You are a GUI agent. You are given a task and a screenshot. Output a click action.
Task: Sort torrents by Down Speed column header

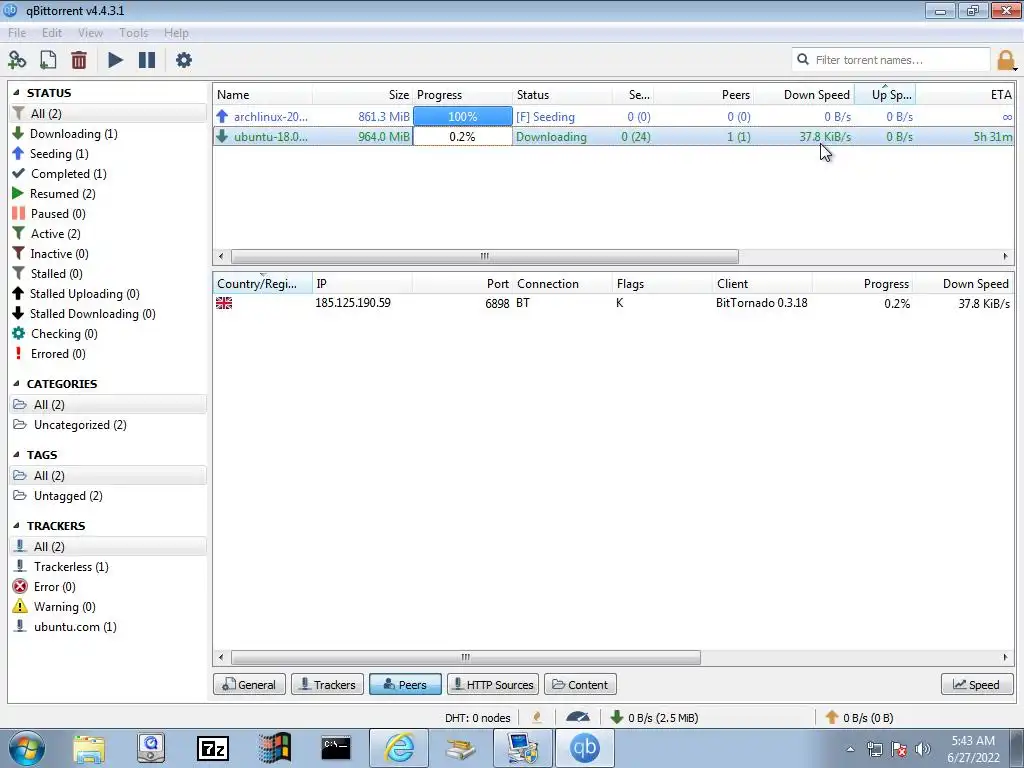[x=804, y=95]
